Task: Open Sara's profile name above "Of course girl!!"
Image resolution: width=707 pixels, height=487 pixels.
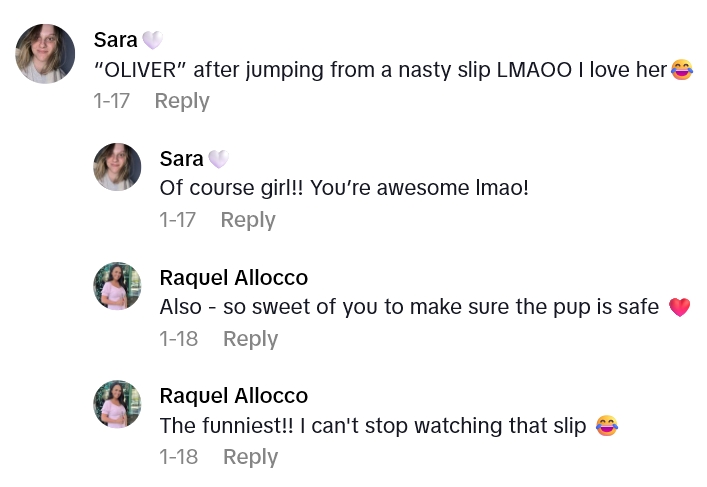Action: 181,159
